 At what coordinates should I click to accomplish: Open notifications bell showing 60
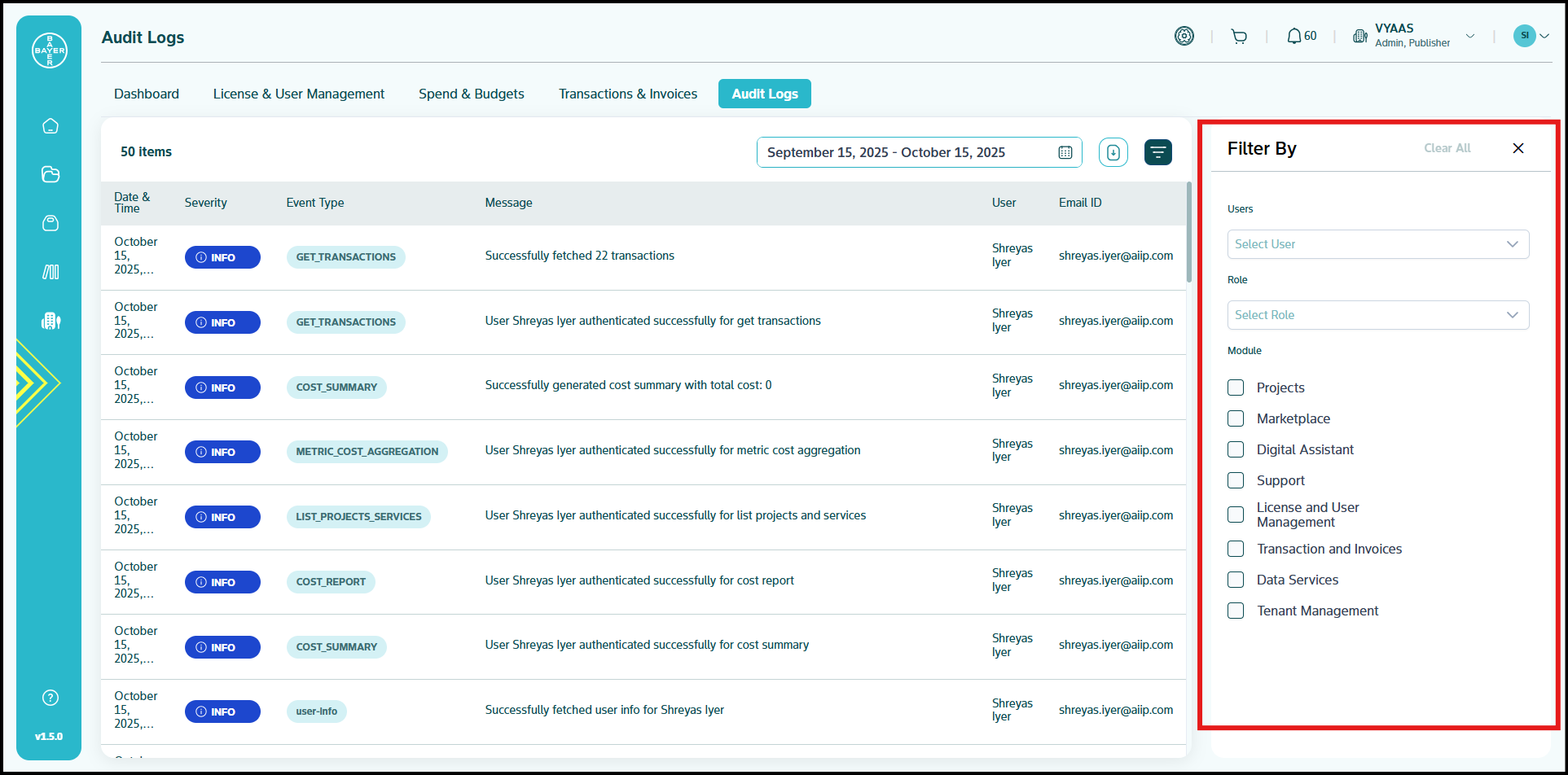(x=1301, y=37)
